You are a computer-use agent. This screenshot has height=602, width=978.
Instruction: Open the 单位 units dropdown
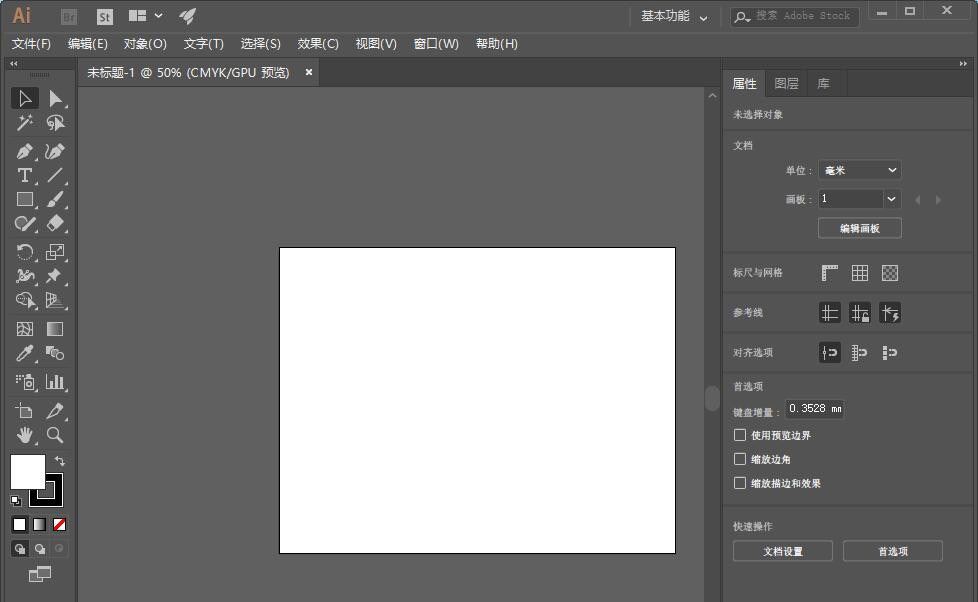pos(859,170)
